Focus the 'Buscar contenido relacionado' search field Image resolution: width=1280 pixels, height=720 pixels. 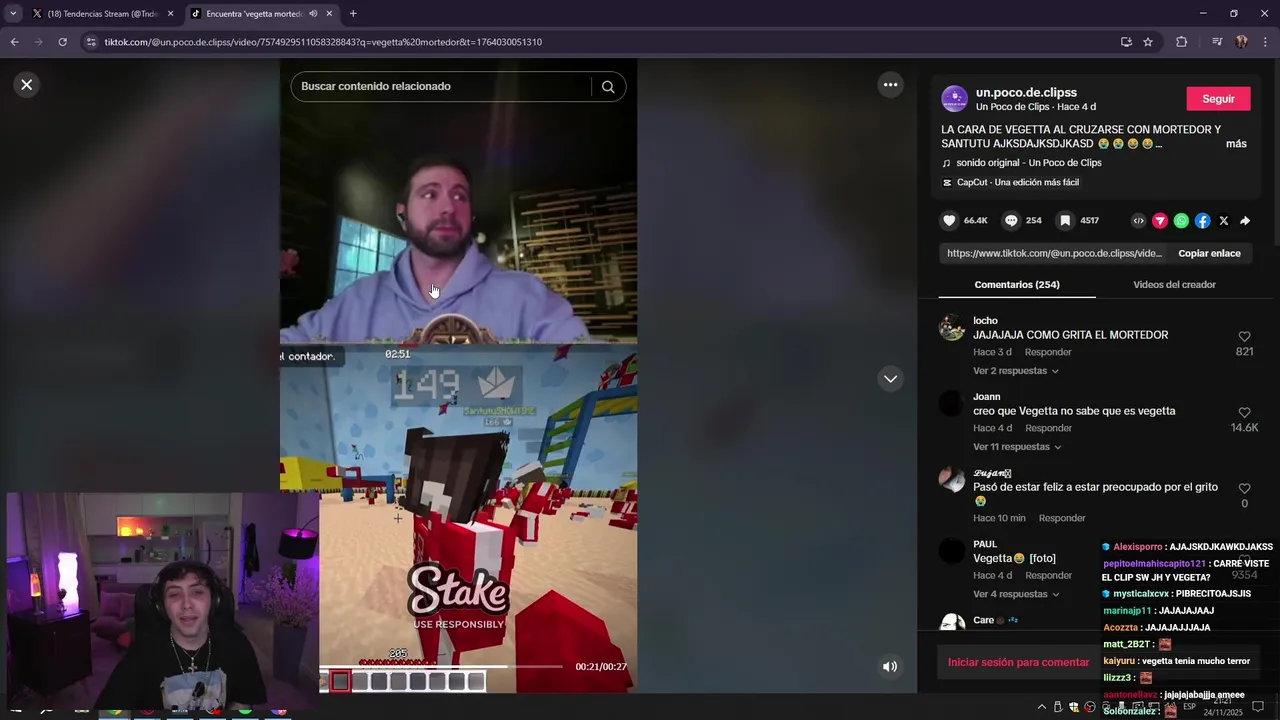point(441,86)
